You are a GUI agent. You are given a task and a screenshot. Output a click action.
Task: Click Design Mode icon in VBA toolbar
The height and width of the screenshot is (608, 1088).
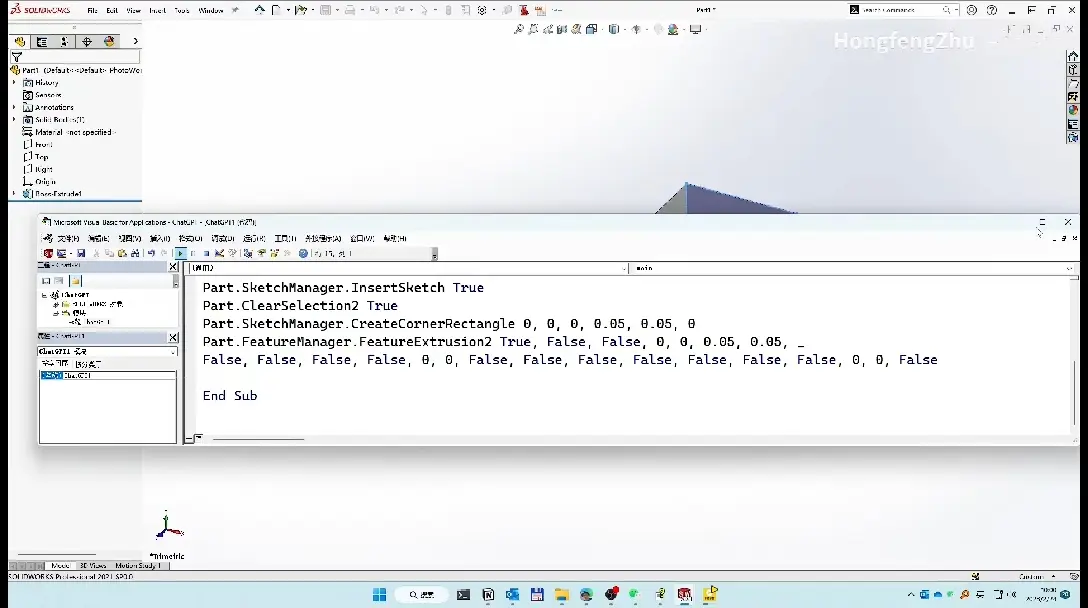coord(219,253)
